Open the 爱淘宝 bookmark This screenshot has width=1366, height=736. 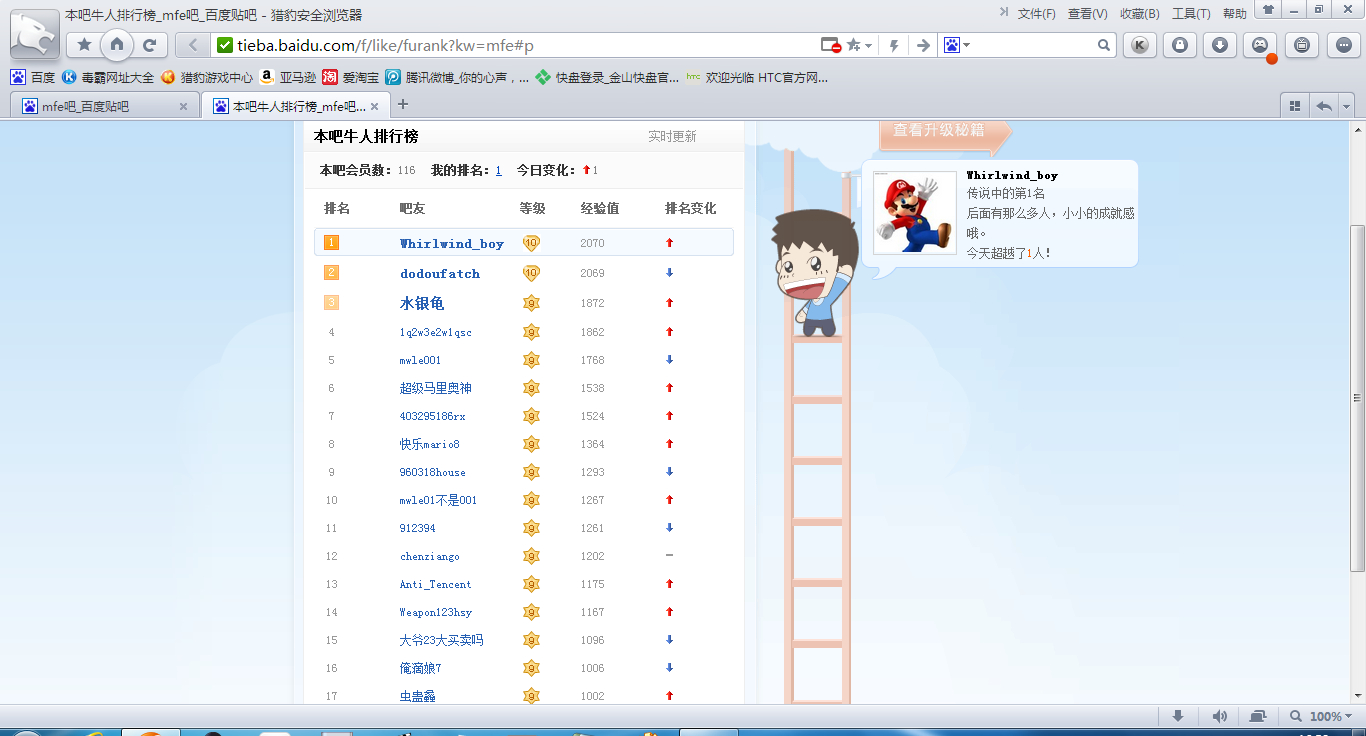351,77
